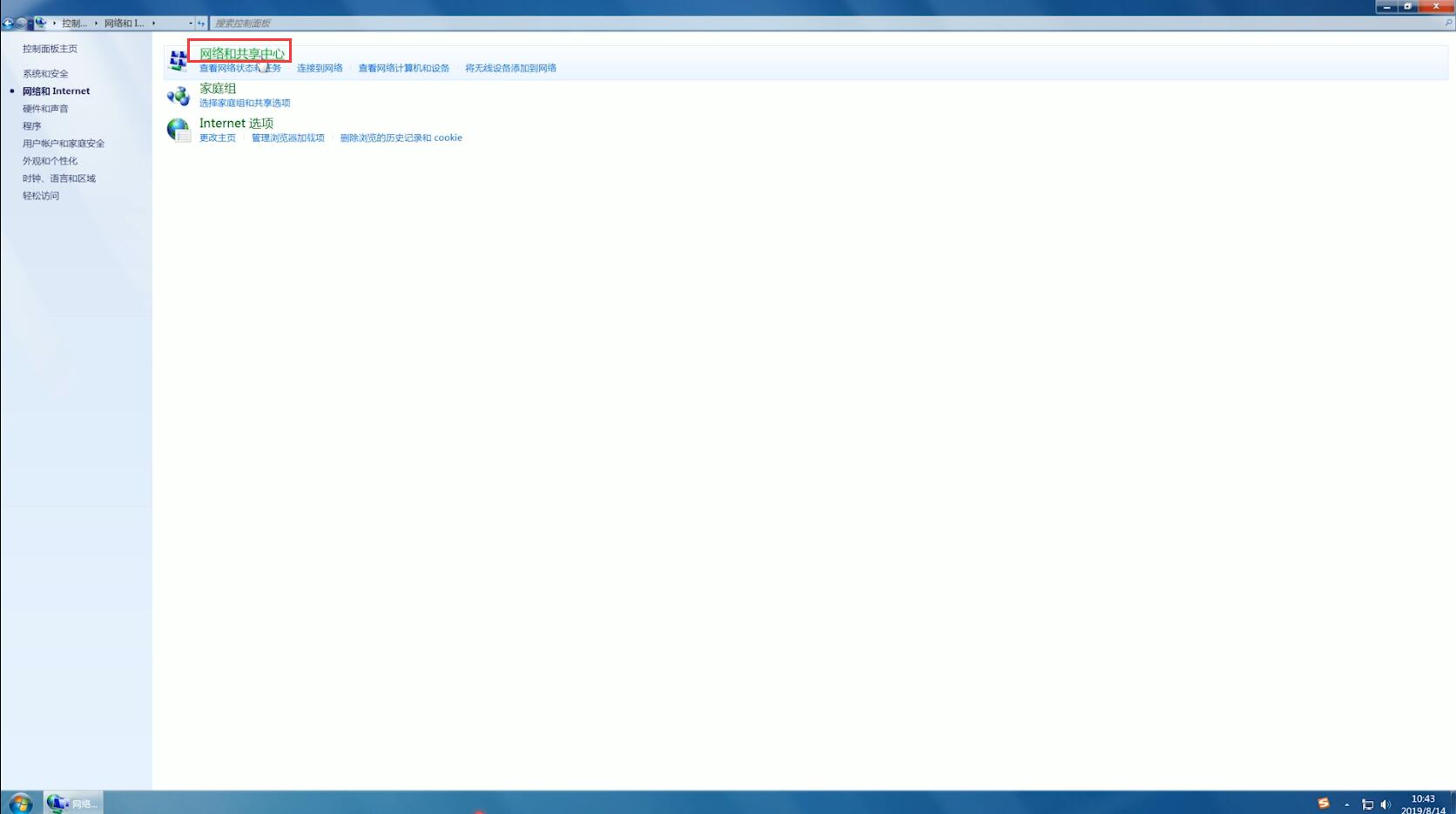This screenshot has width=1456, height=814.
Task: Select 轻松访问 in sidebar
Action: pyautogui.click(x=41, y=196)
